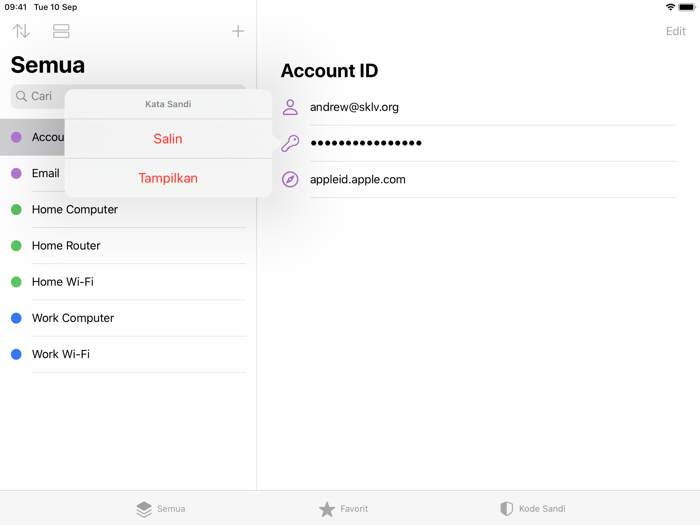Select the Work Wi-Fi entry
700x525 pixels.
point(128,354)
